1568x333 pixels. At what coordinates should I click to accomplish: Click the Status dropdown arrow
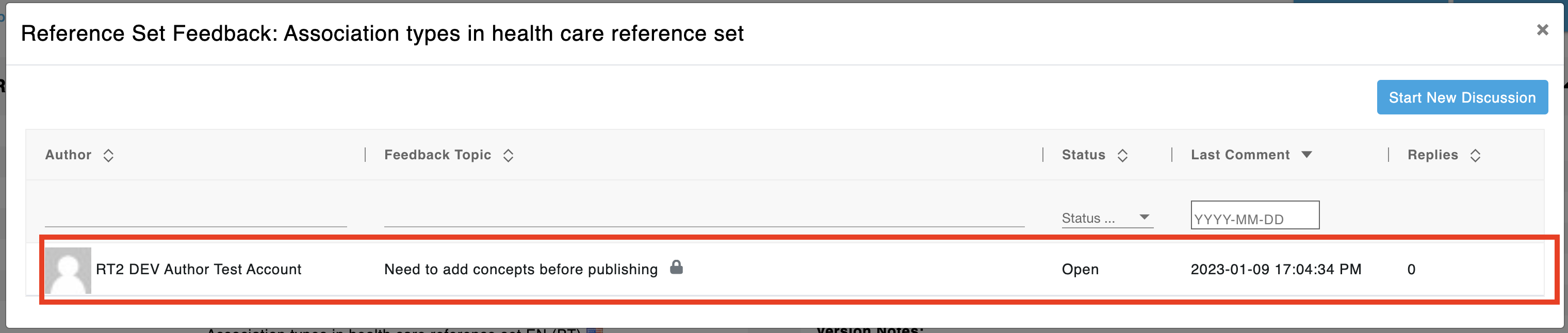tap(1144, 218)
